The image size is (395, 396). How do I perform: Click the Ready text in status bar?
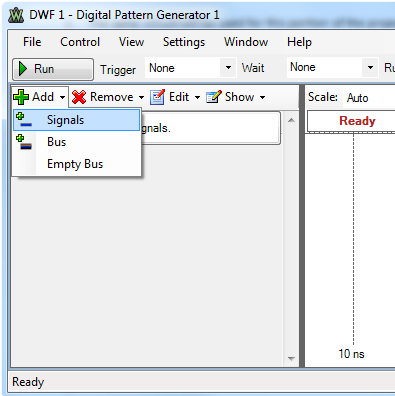click(28, 382)
